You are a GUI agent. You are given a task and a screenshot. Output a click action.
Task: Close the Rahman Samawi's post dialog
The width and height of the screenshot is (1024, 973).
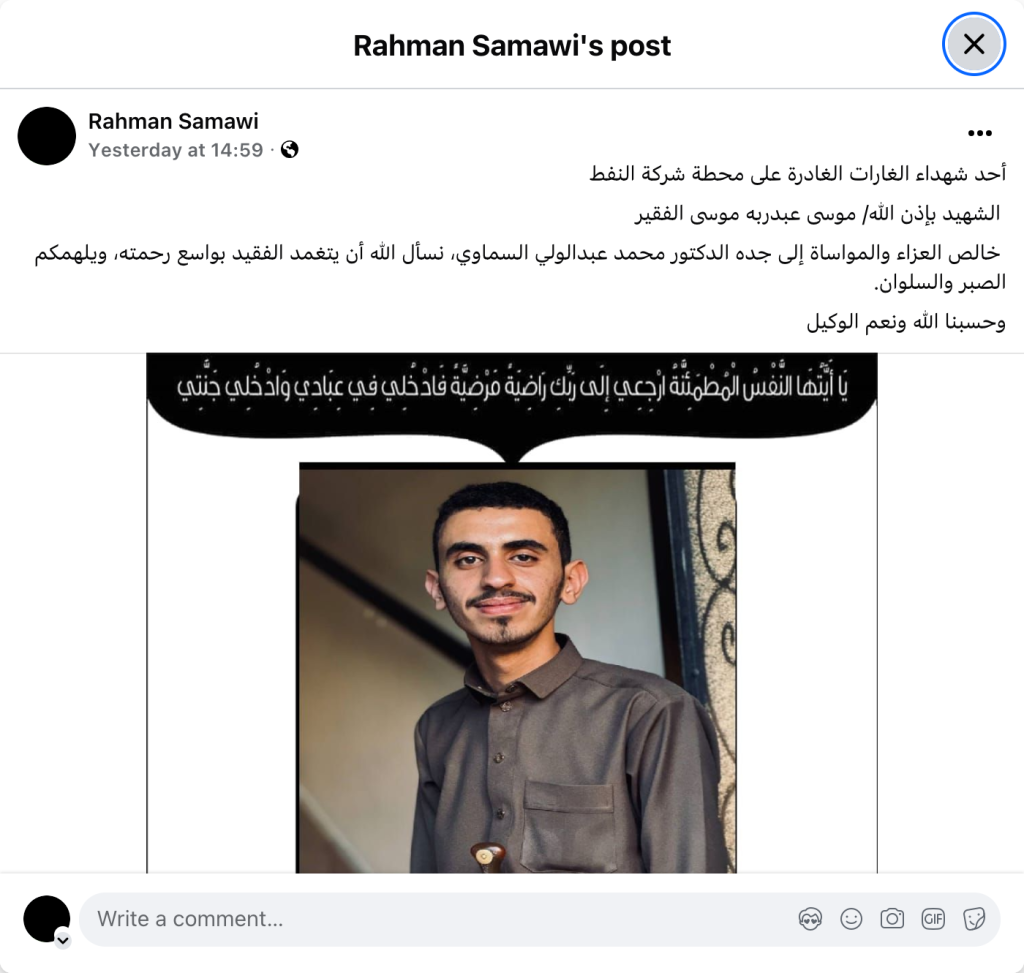(x=974, y=44)
